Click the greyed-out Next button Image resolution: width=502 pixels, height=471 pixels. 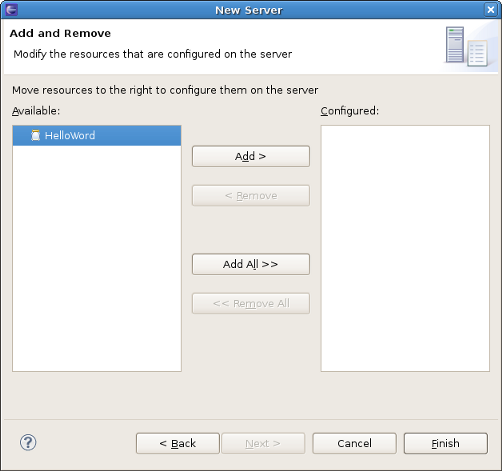tap(263, 443)
